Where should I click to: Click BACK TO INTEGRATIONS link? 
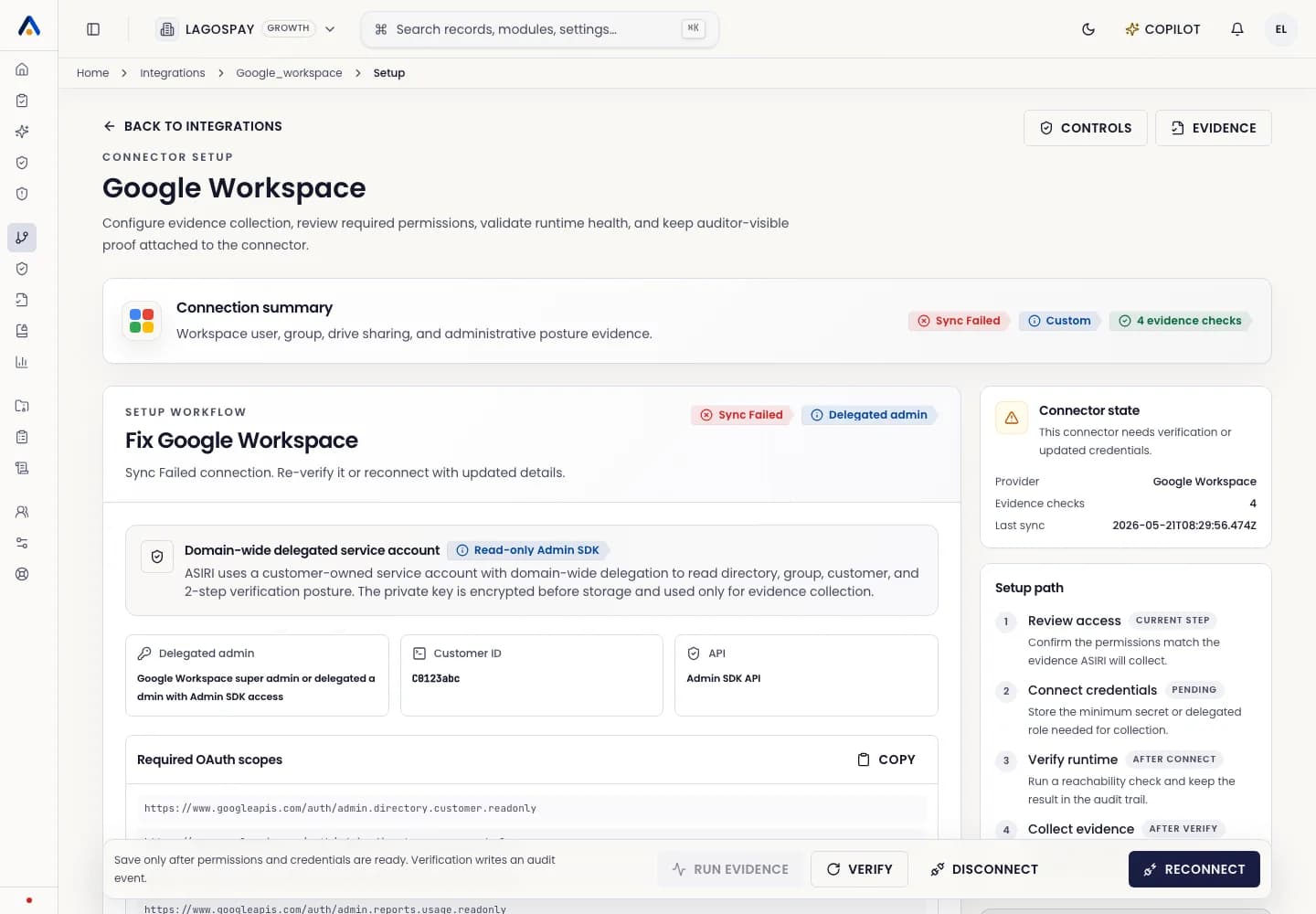pos(193,126)
